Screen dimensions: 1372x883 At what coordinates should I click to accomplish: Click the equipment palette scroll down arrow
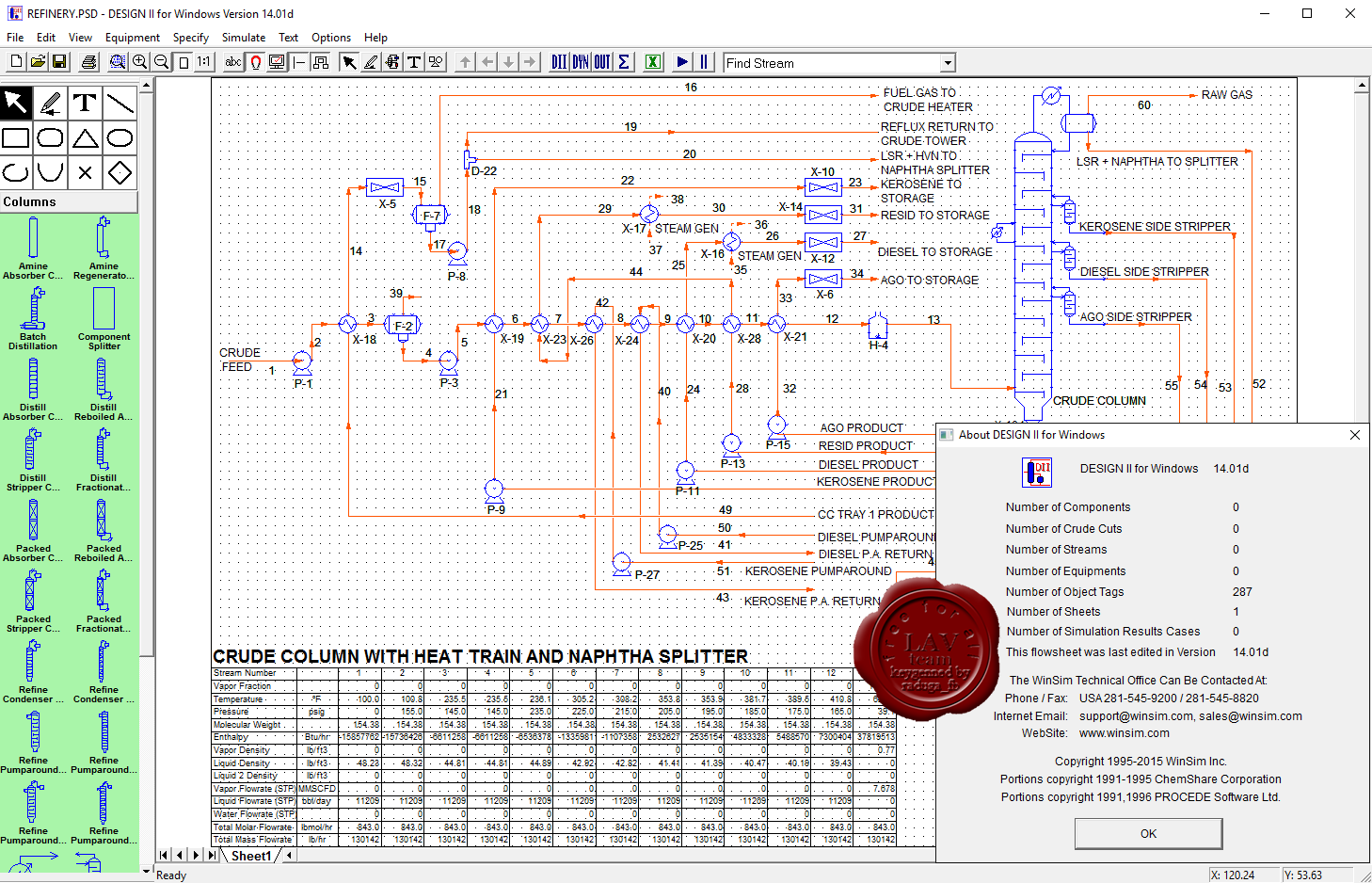[x=146, y=871]
